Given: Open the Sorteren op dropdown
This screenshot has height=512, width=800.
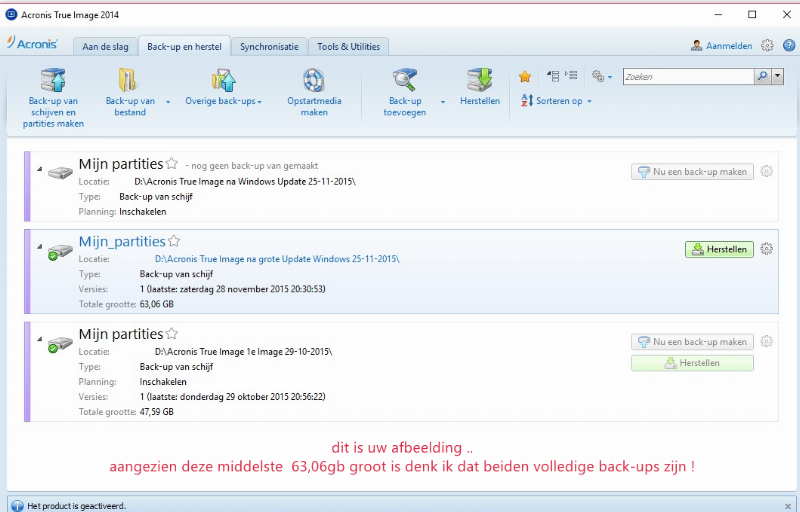Looking at the screenshot, I should [x=589, y=101].
